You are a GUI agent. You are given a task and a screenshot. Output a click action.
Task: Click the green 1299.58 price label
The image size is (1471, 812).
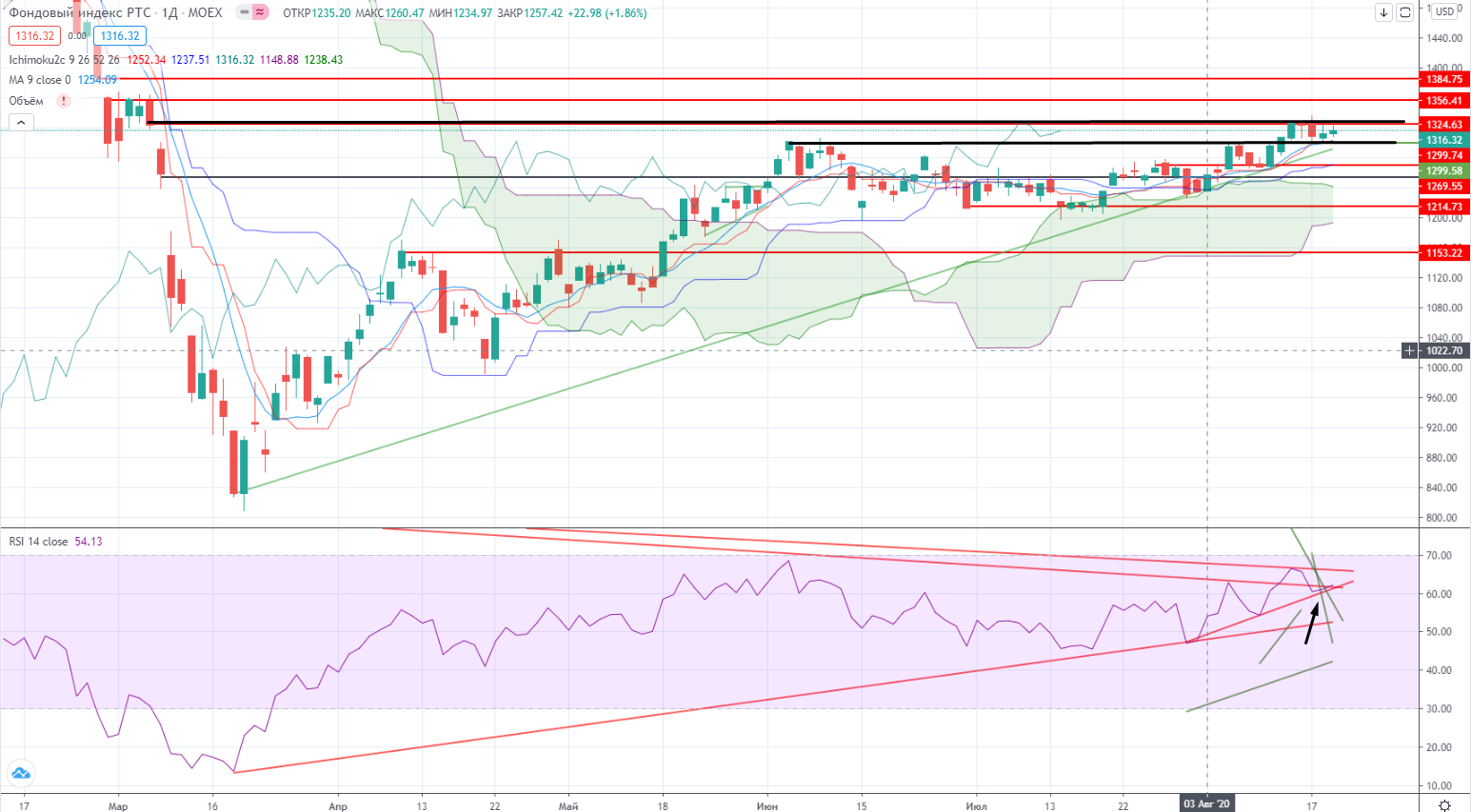click(1443, 171)
